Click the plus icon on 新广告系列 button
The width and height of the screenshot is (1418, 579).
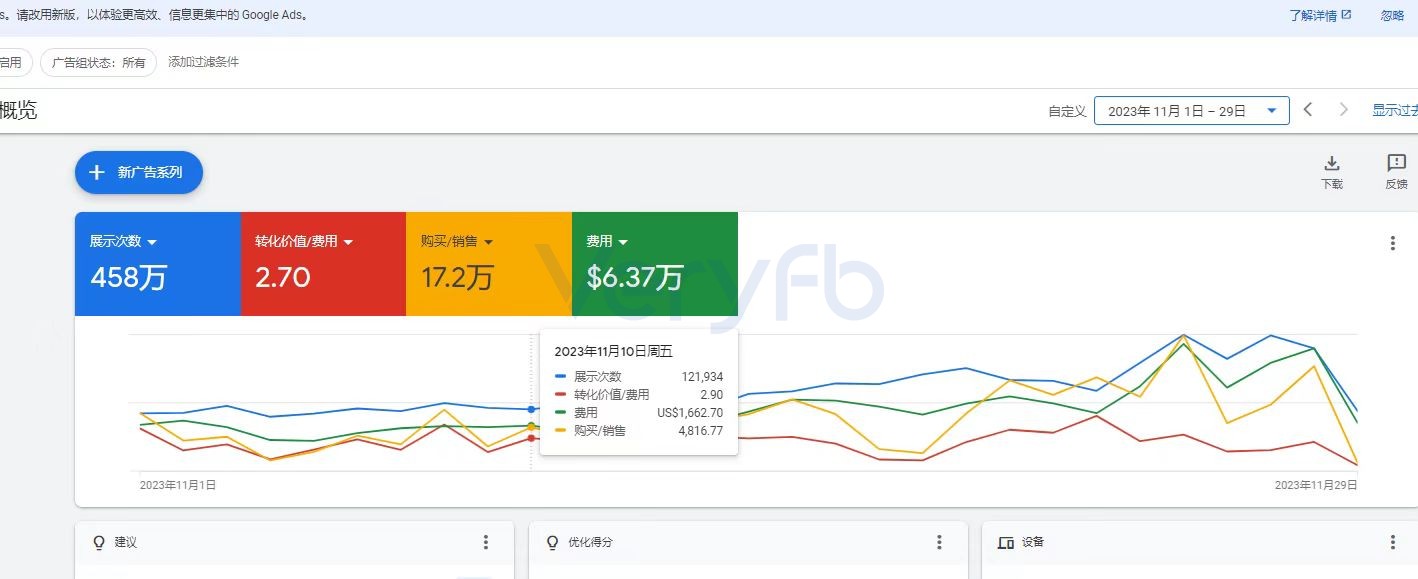click(96, 172)
